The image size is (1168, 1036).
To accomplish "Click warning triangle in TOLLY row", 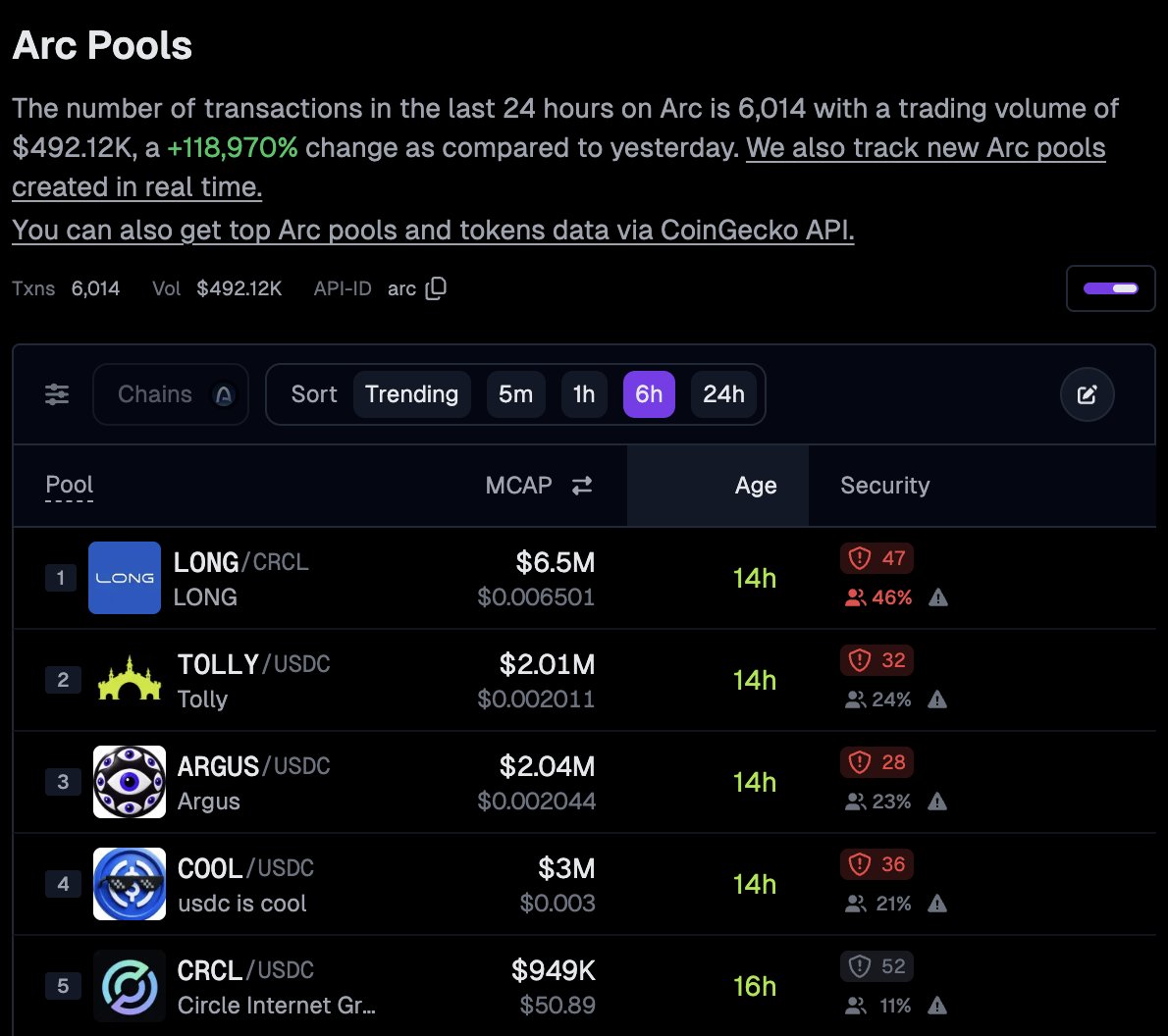I will tap(937, 699).
